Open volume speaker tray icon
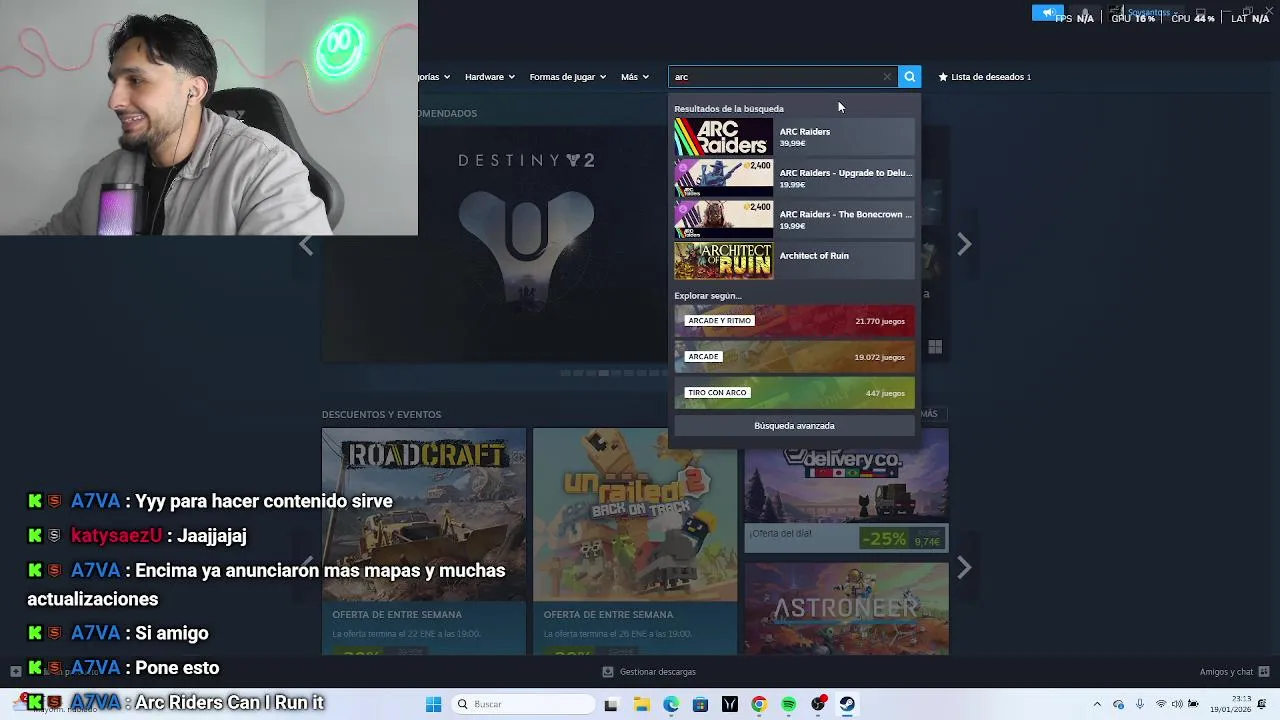This screenshot has width=1280, height=720. pyautogui.click(x=1177, y=704)
